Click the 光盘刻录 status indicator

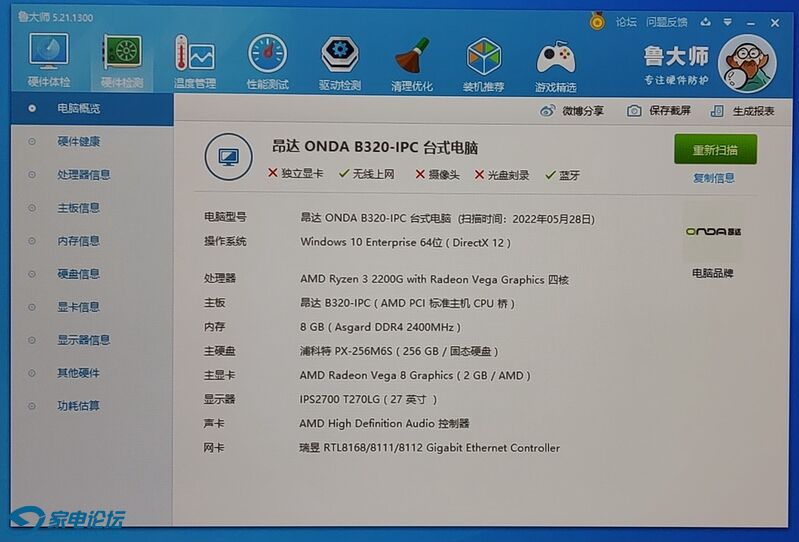pyautogui.click(x=502, y=175)
